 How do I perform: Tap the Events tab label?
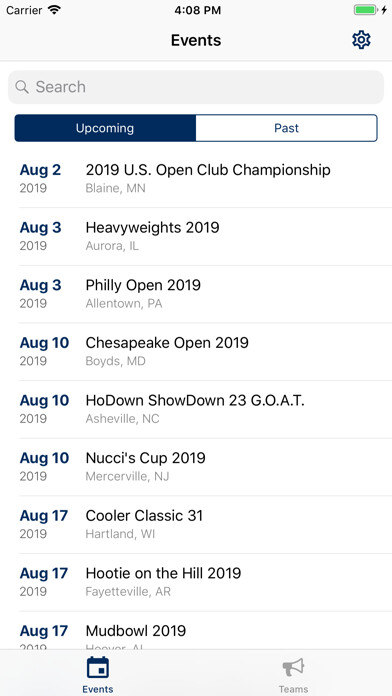(x=98, y=689)
